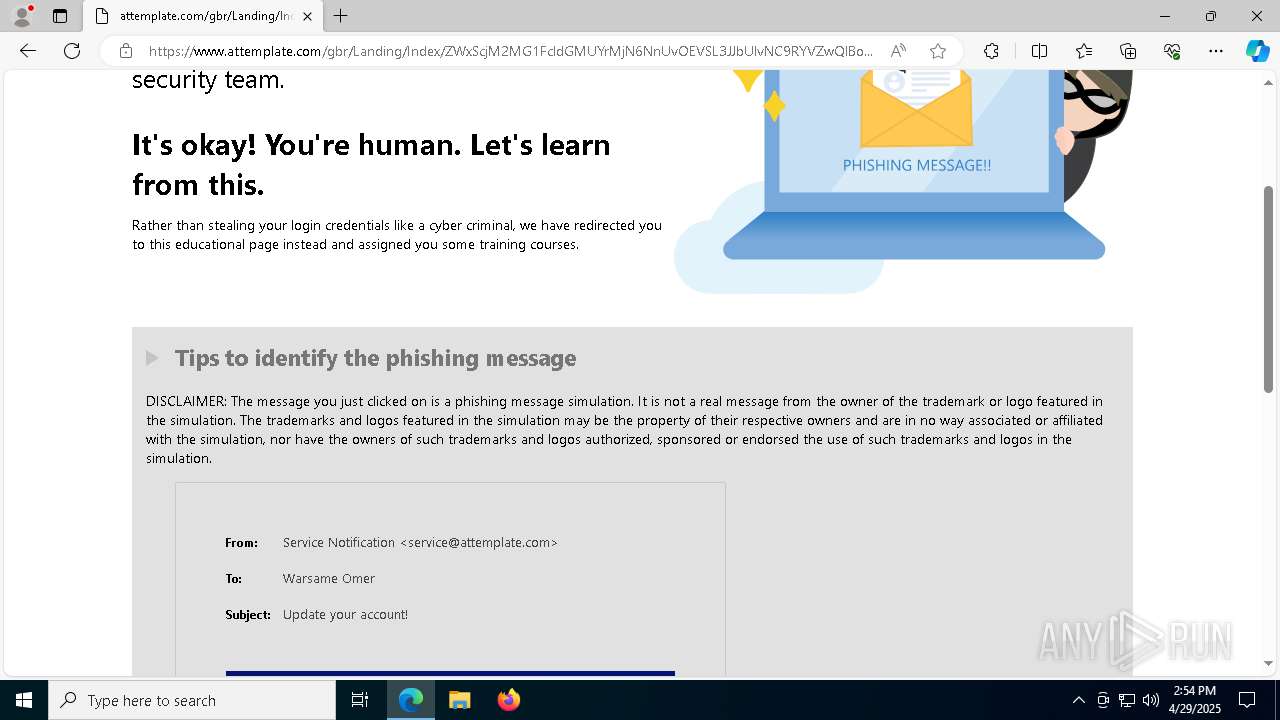Click the scrollbar down arrow

coord(1269,663)
